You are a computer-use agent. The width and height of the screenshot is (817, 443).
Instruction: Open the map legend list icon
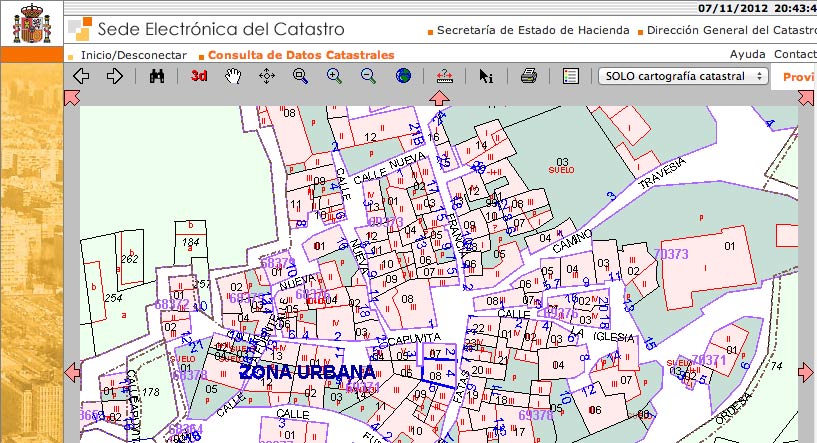[x=571, y=76]
